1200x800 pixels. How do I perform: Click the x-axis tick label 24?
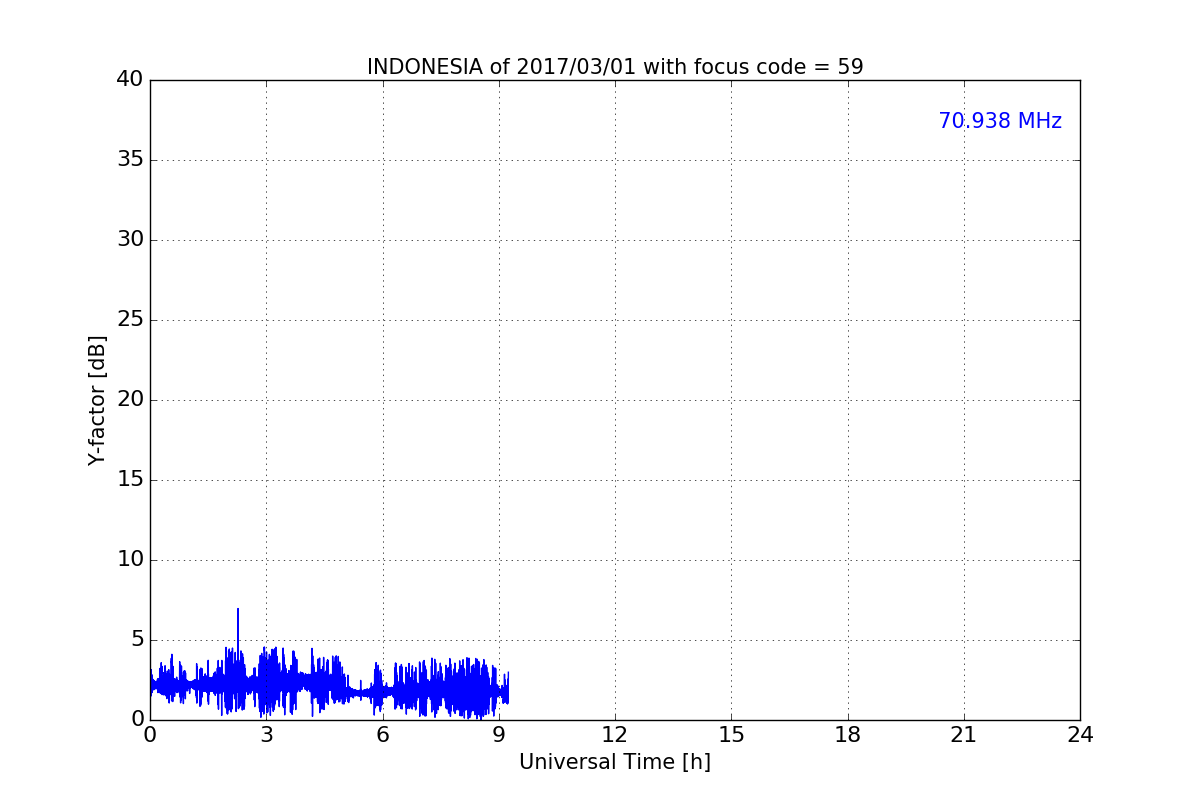[x=1080, y=735]
